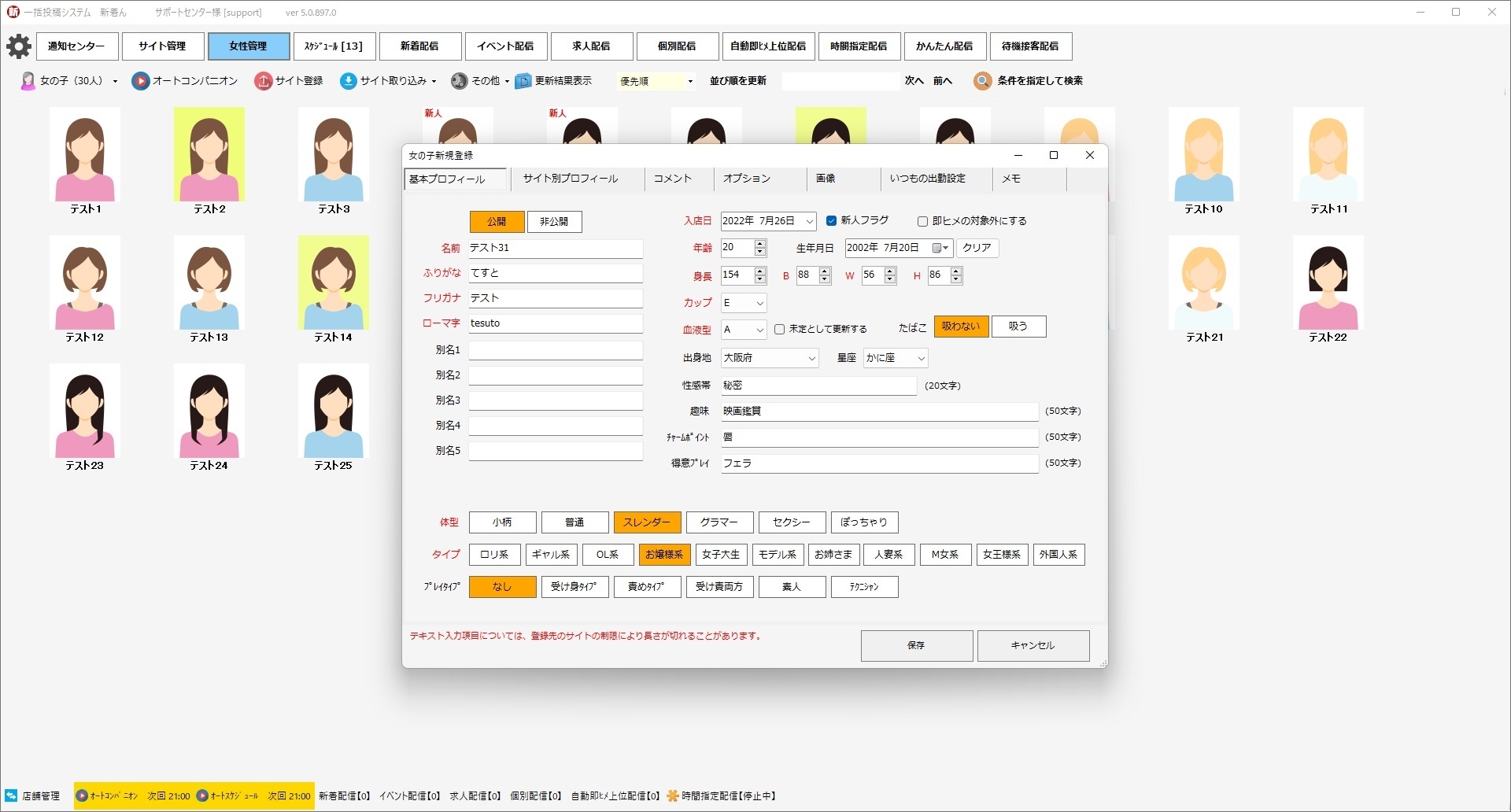1511x812 pixels.
Task: Switch to サイト別プロフィール tab
Action: coord(571,179)
